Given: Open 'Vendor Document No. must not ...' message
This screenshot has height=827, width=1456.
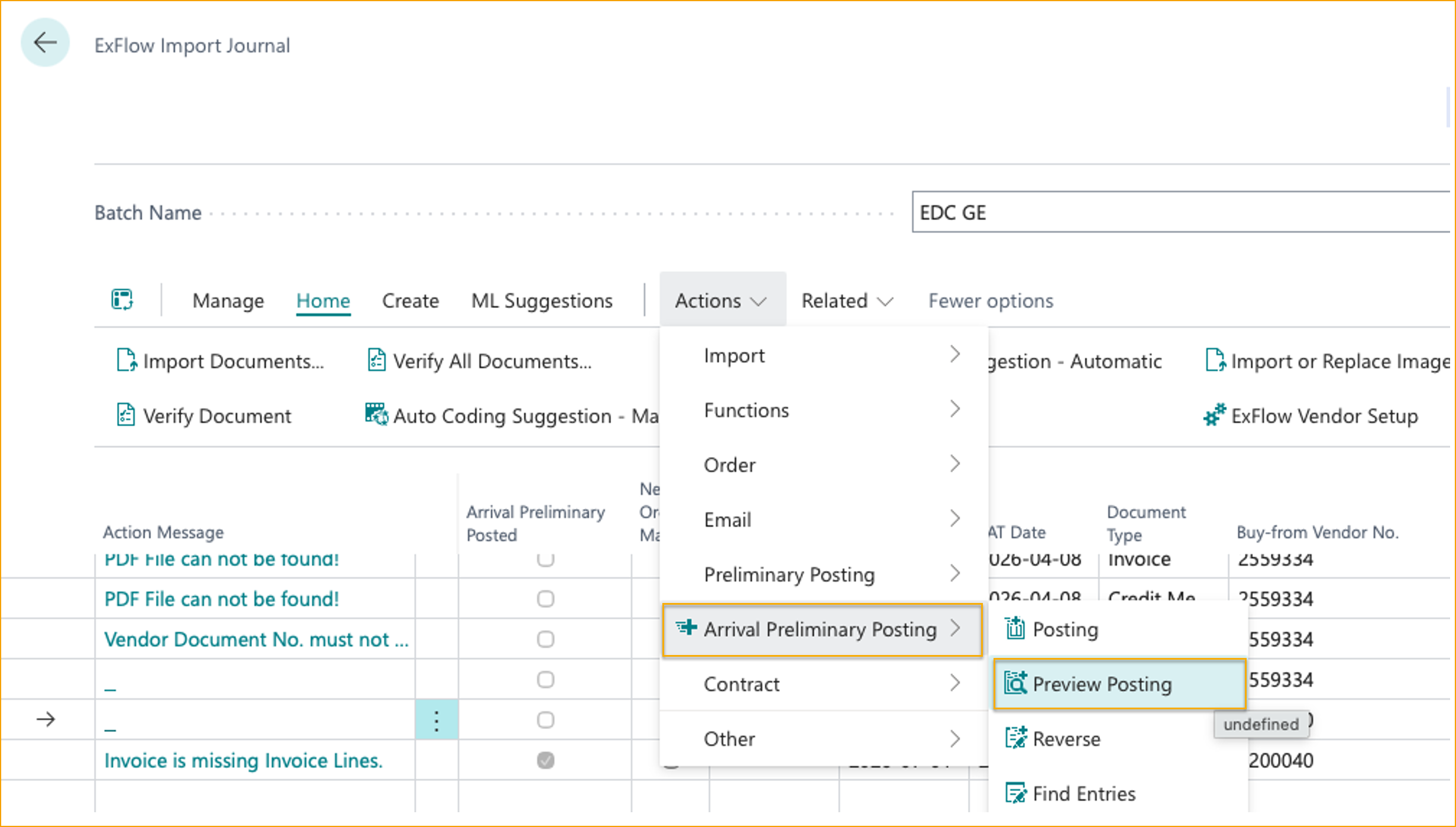Looking at the screenshot, I should tap(257, 639).
